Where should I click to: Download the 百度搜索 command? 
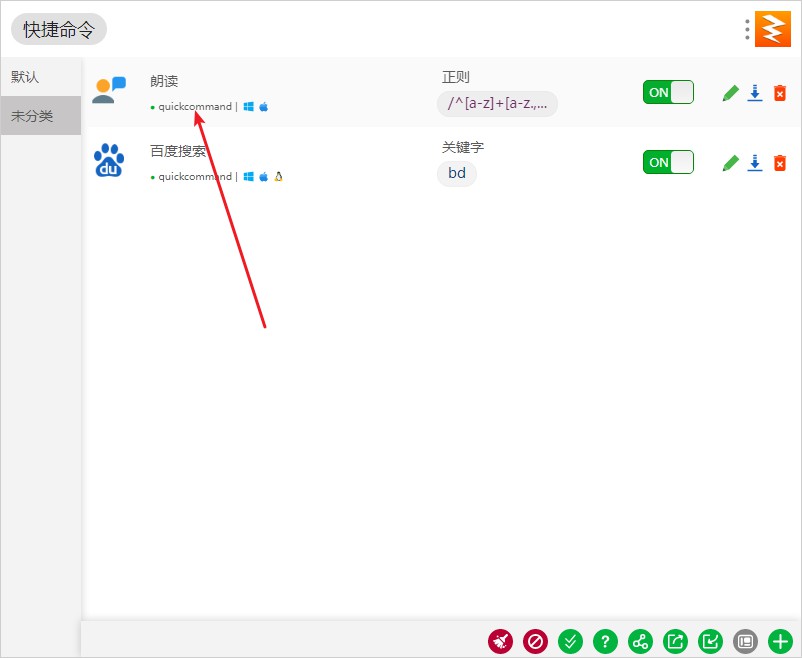(x=755, y=163)
